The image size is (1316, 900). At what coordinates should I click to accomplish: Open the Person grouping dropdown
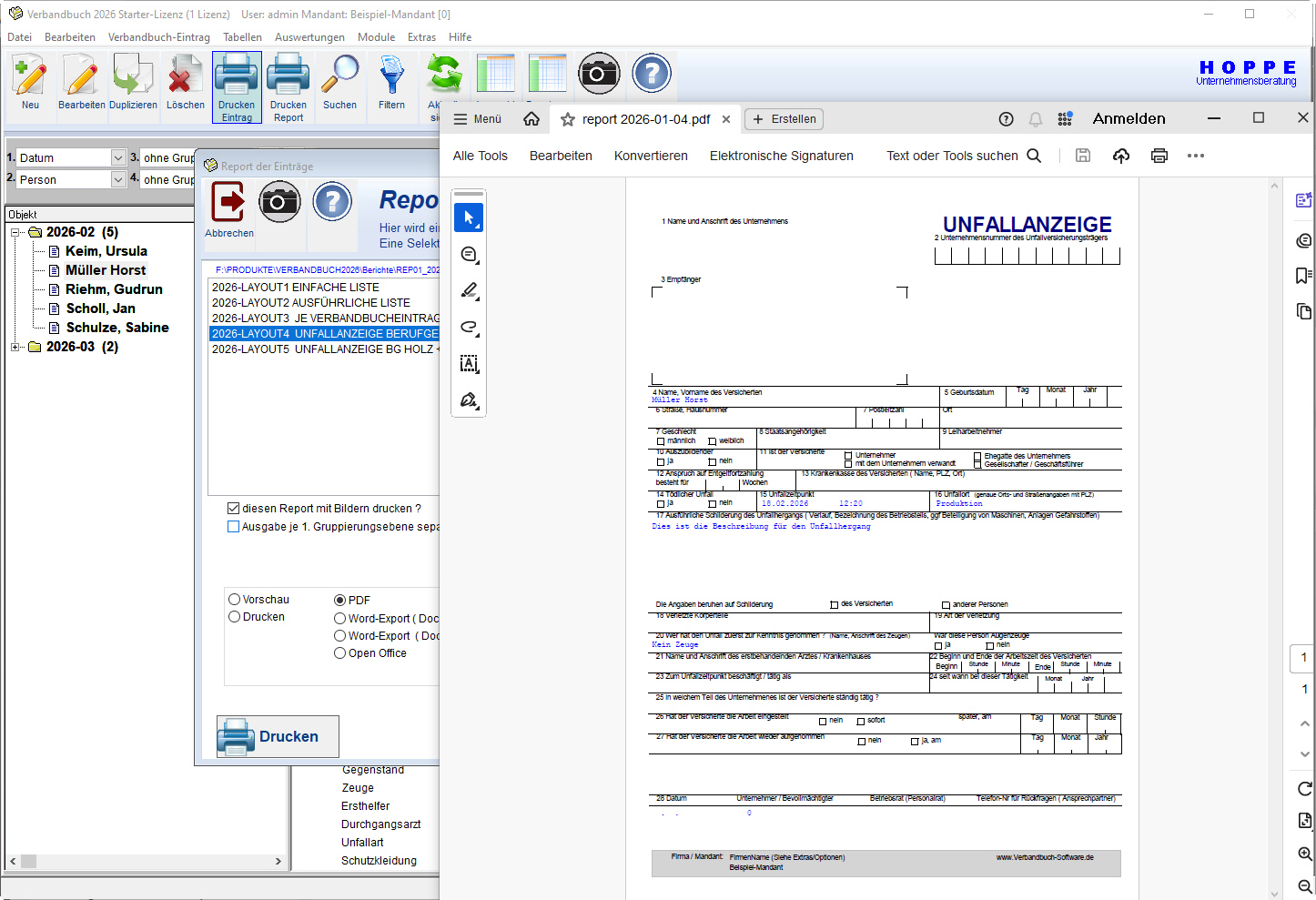[x=118, y=180]
